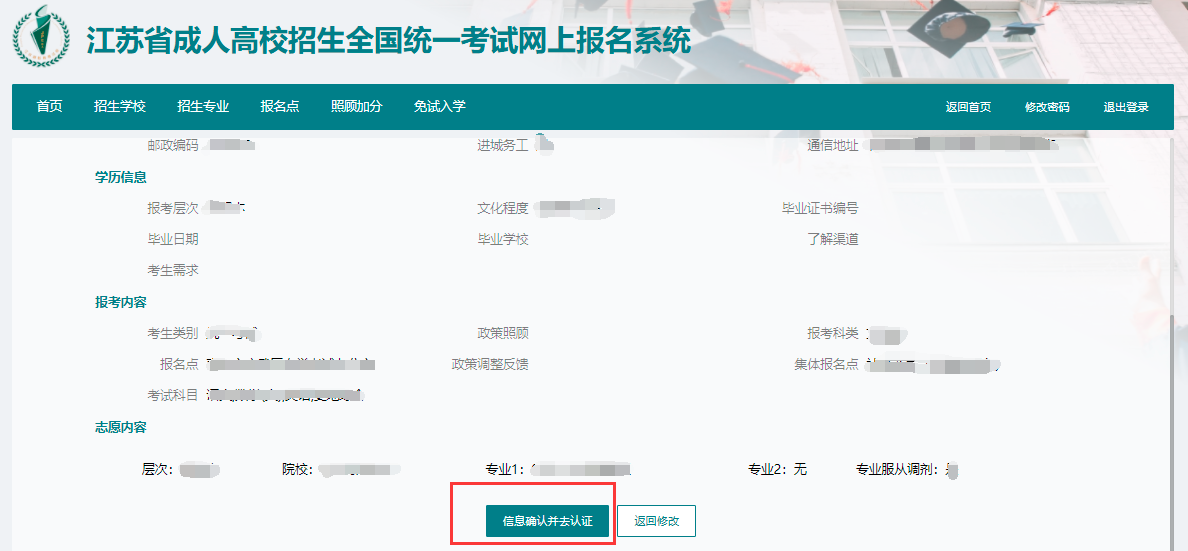This screenshot has height=551, width=1188.
Task: Click the 志愿内容 section heading
Action: [120, 427]
